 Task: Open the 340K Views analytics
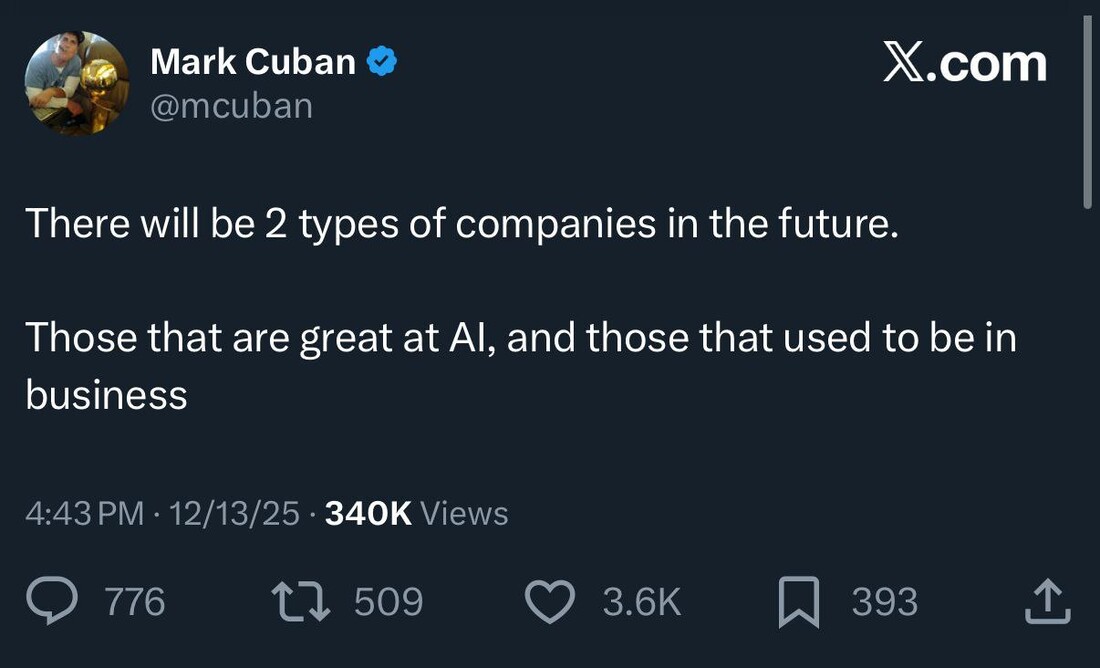[417, 513]
